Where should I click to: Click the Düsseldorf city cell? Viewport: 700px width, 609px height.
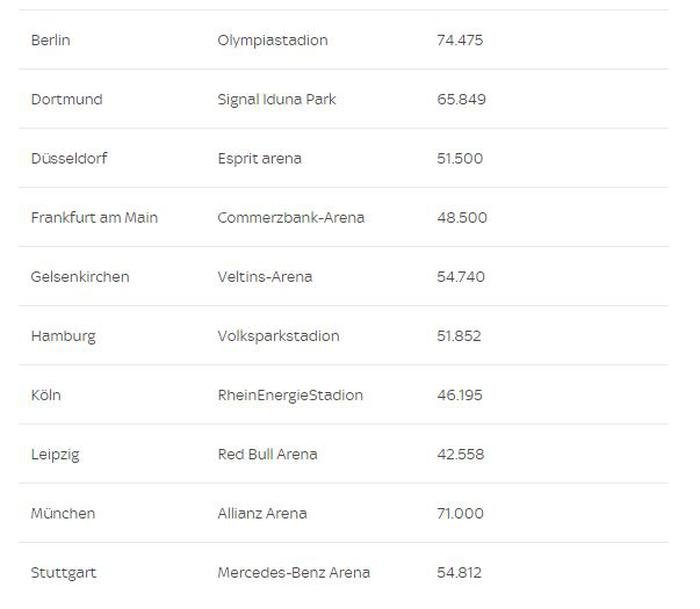tap(69, 158)
